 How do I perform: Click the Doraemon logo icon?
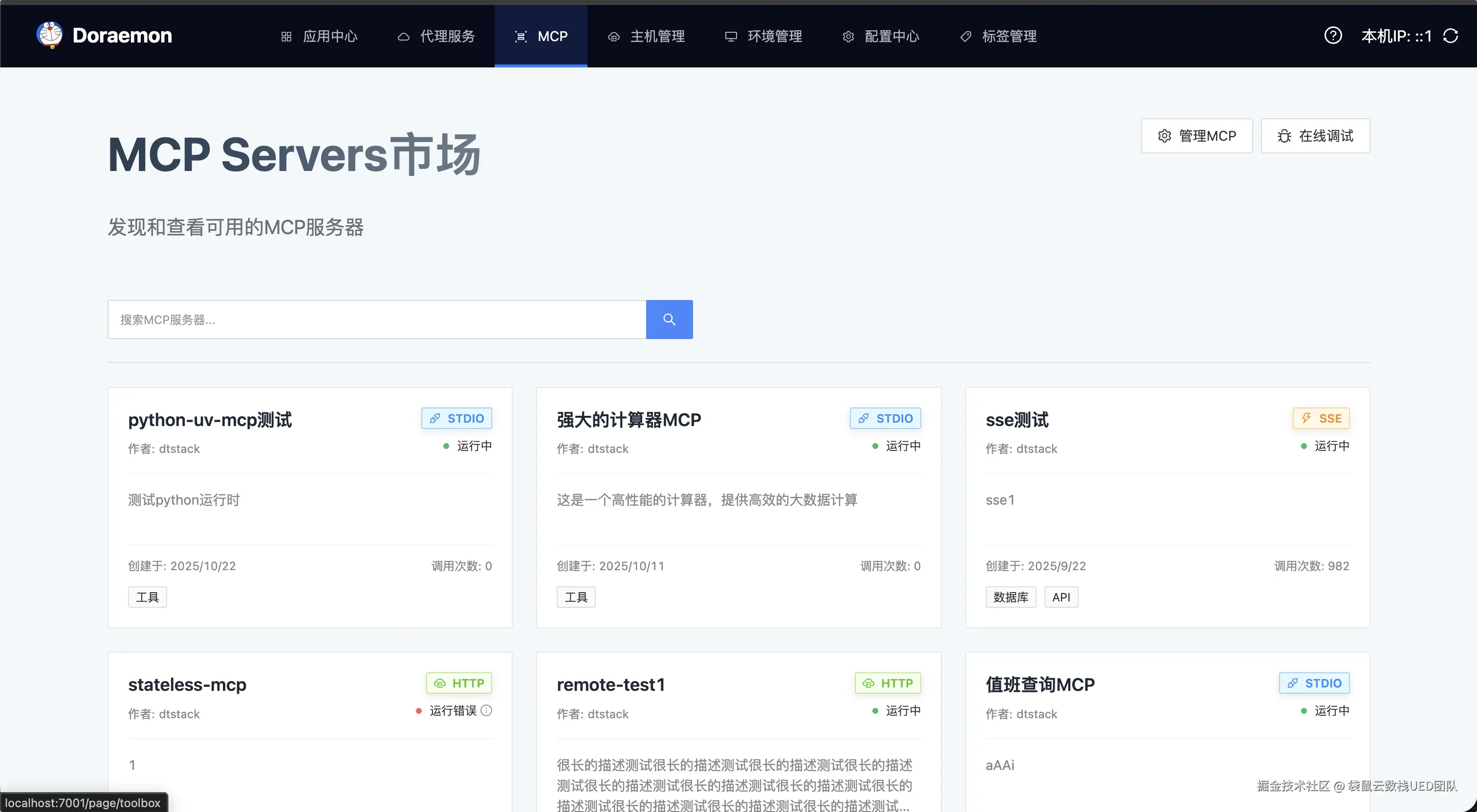point(50,36)
